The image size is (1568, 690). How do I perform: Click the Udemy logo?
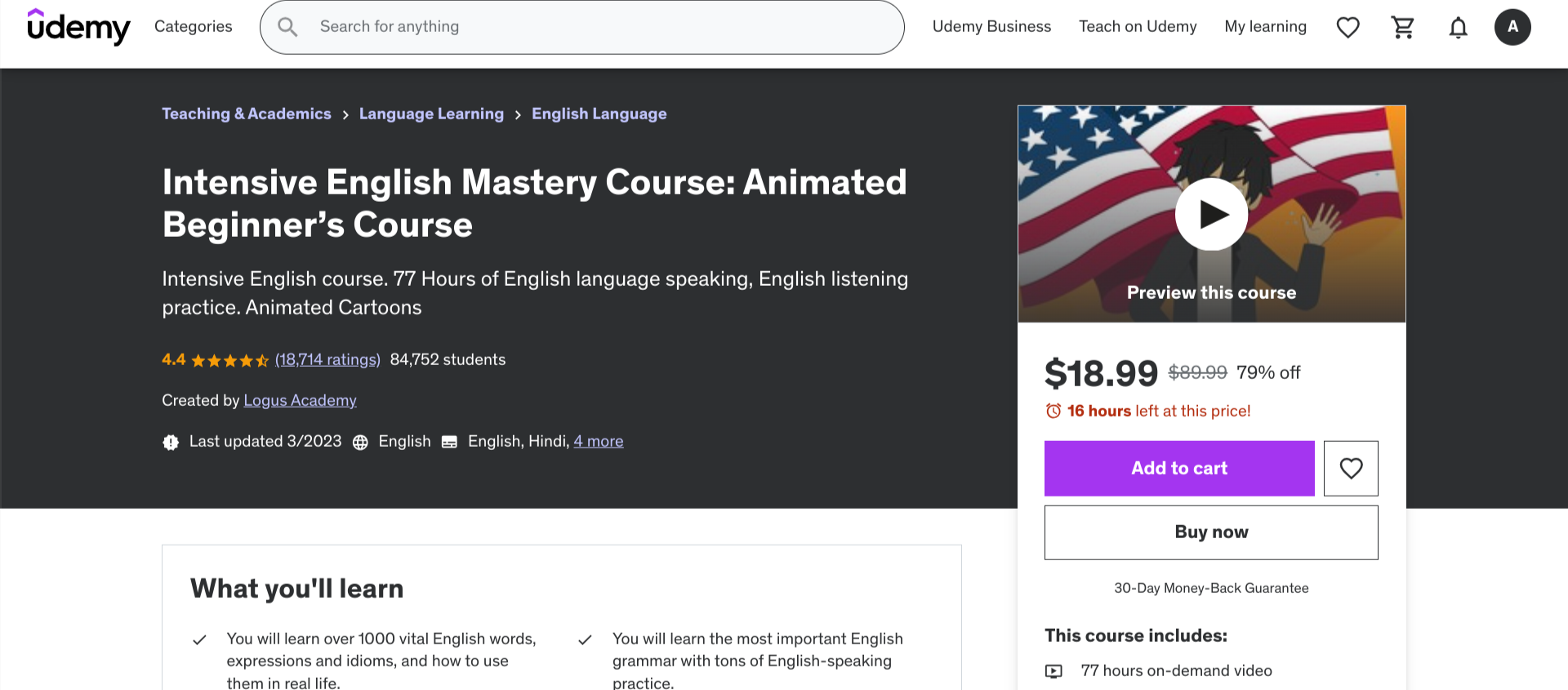click(x=78, y=27)
